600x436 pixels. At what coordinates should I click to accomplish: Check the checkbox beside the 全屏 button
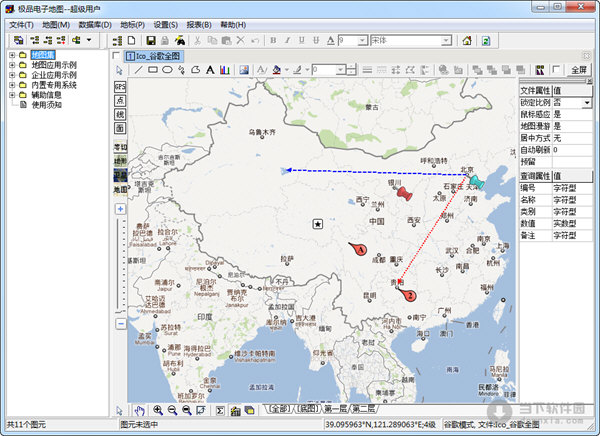556,69
